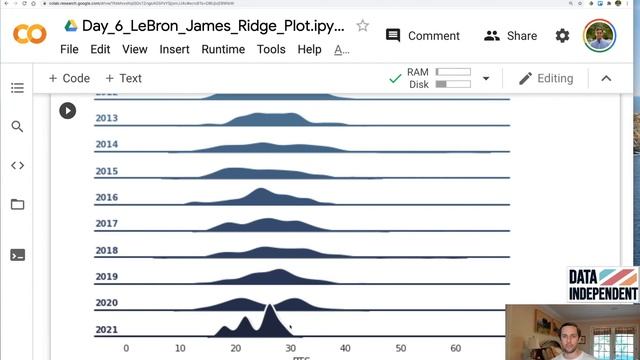Star the notebook

362,26
